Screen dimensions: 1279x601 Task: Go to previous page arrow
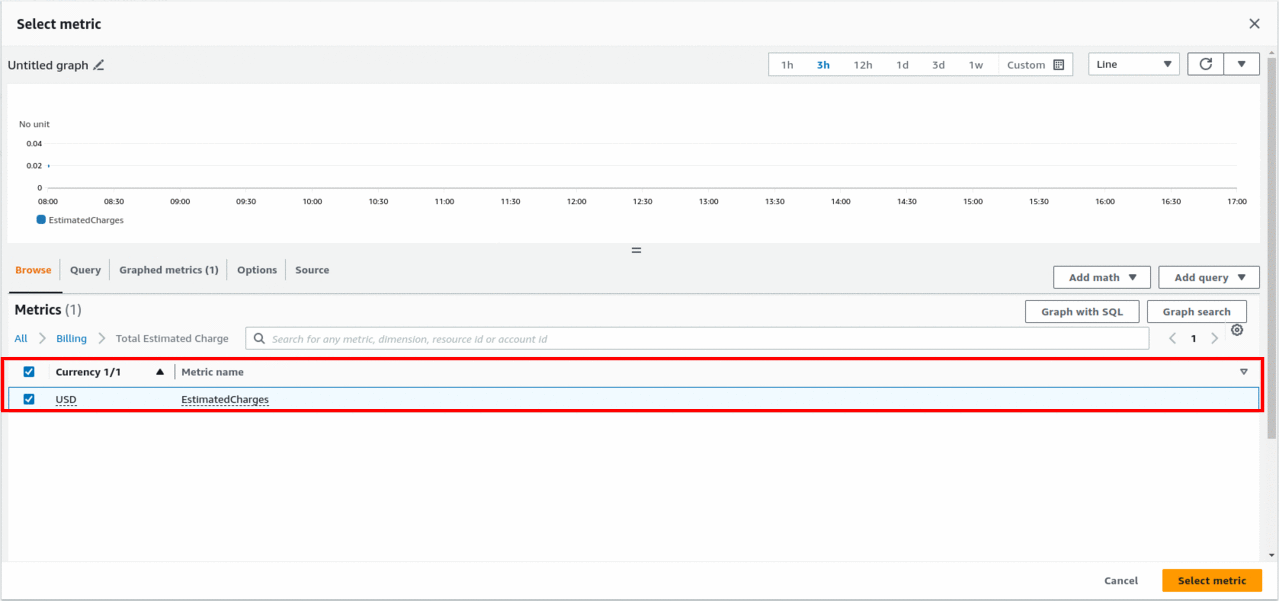[x=1174, y=339]
